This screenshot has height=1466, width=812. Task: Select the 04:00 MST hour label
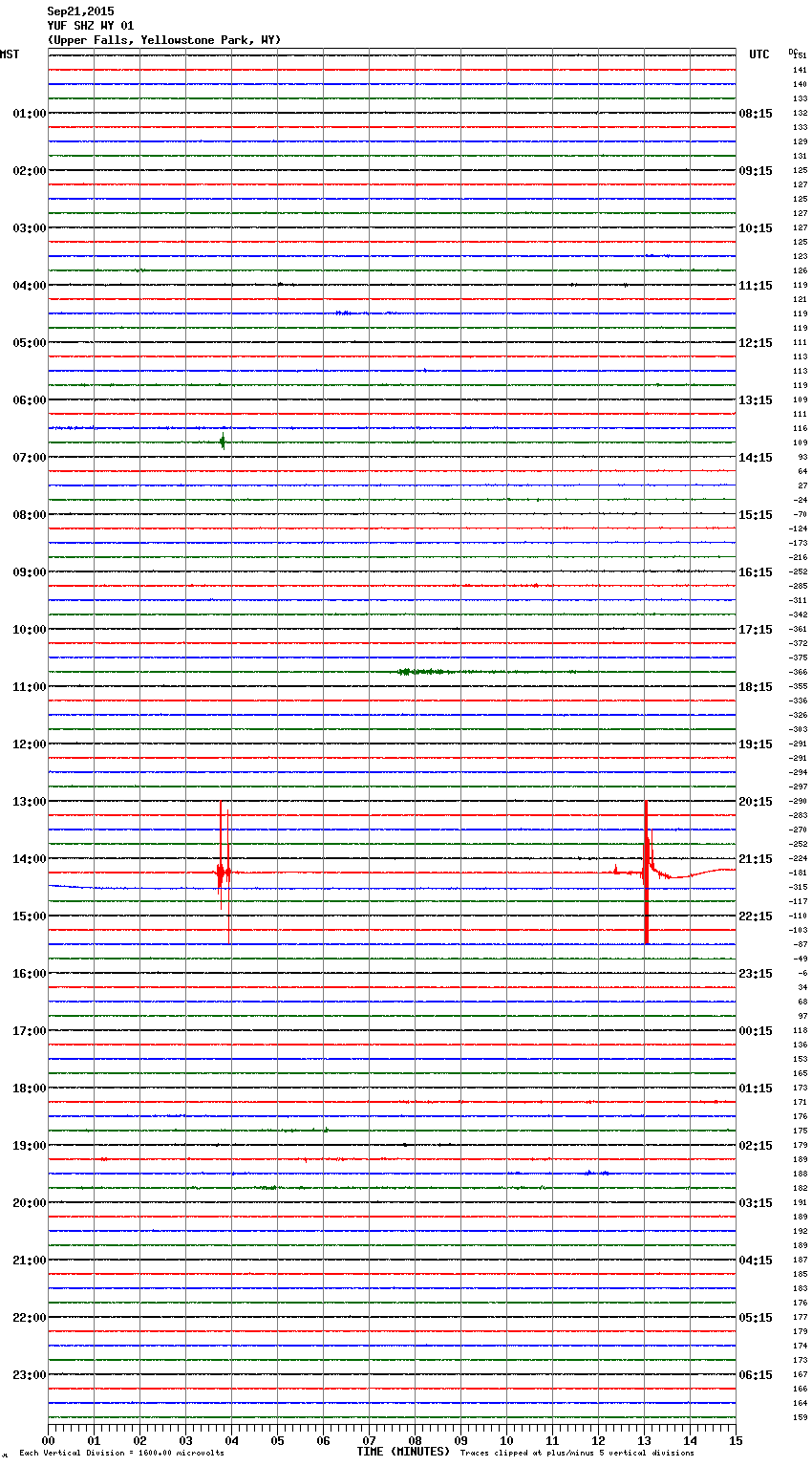pos(29,286)
